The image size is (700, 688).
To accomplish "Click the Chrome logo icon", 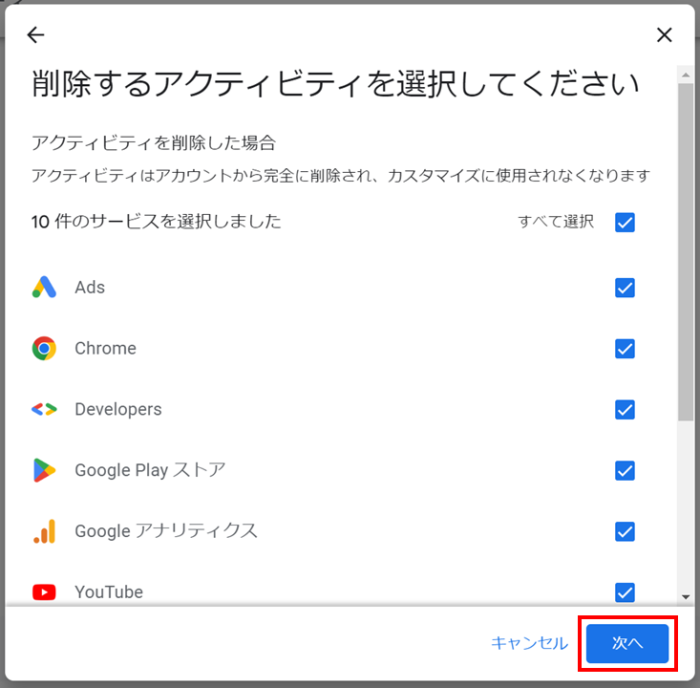I will [x=44, y=348].
